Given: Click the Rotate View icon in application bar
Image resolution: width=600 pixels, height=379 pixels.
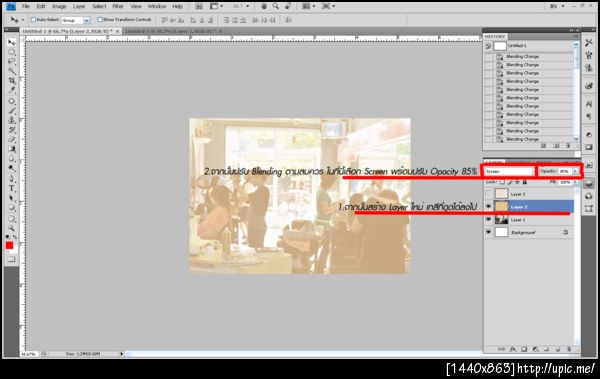Looking at the screenshot, I should (x=288, y=7).
